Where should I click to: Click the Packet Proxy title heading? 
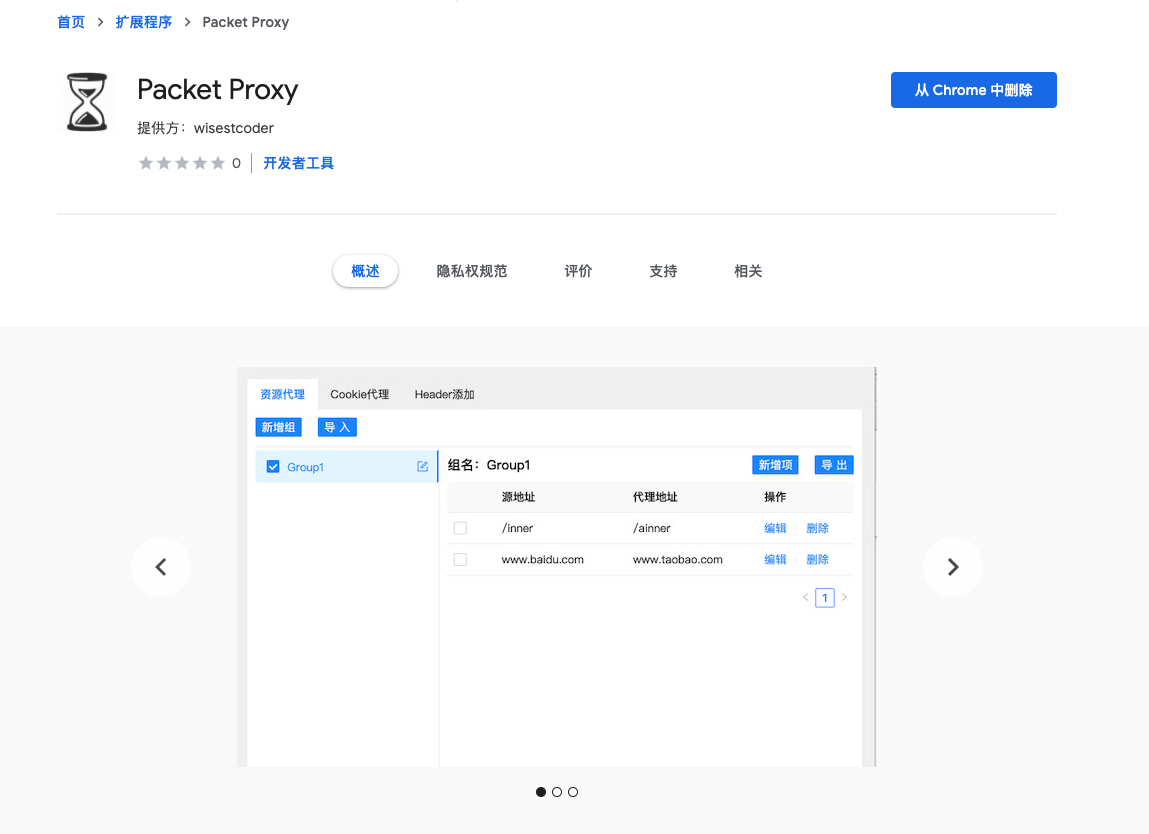pyautogui.click(x=218, y=89)
